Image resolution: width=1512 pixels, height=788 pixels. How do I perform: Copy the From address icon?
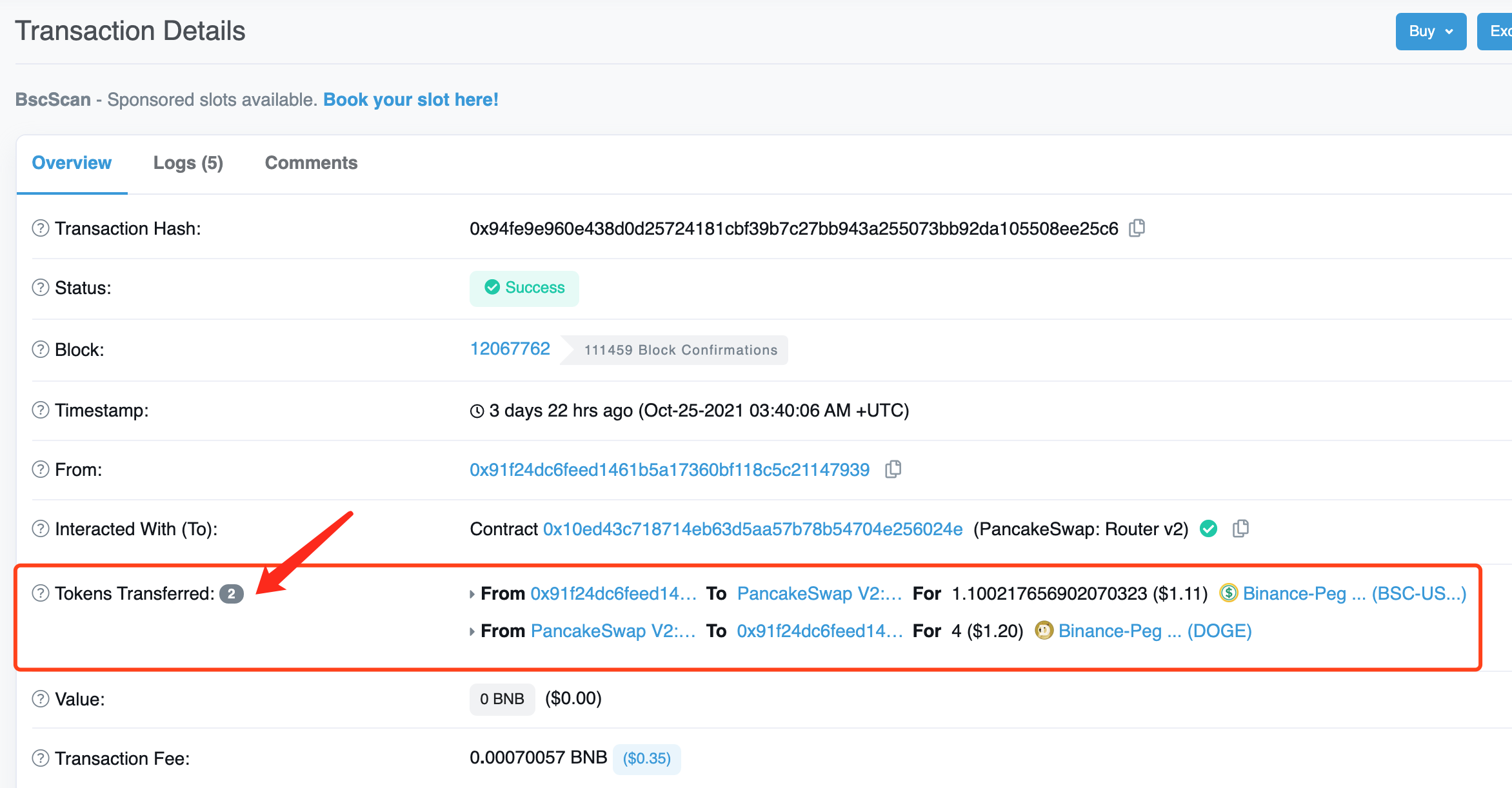point(893,469)
